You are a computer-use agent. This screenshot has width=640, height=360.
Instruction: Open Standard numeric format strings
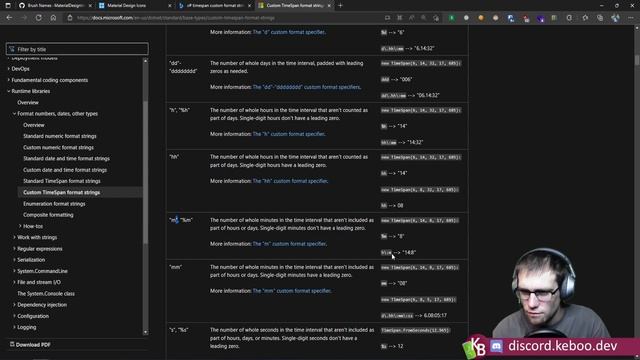tap(60, 136)
